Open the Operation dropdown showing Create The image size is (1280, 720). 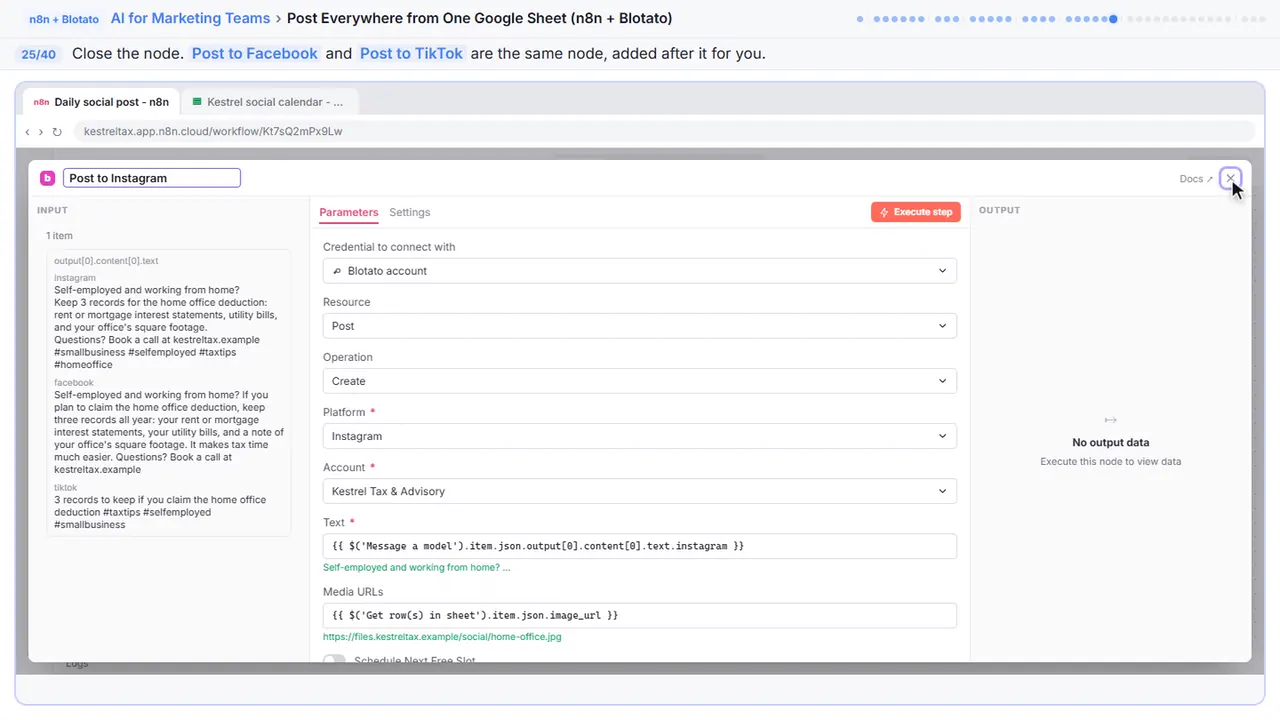click(640, 381)
